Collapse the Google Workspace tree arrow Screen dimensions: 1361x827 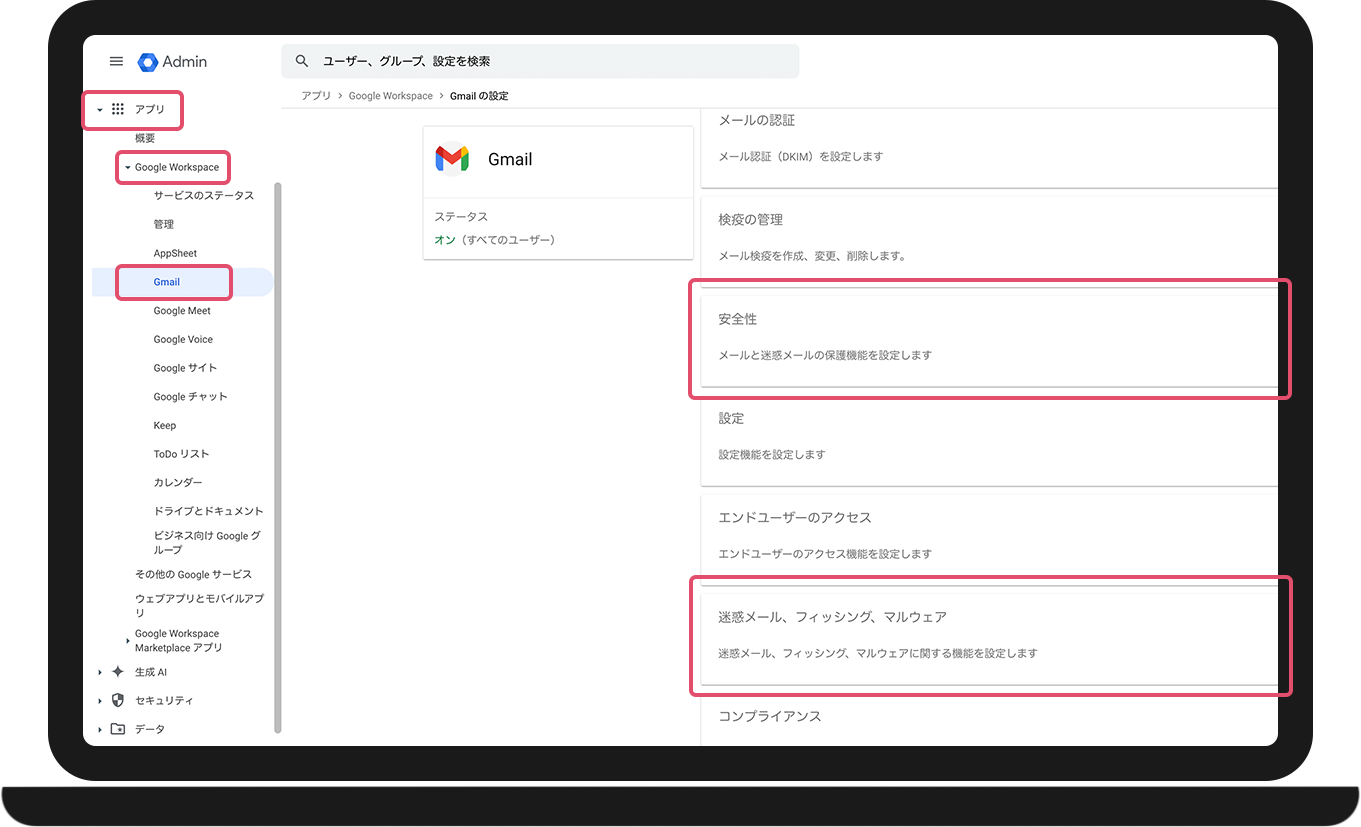127,167
